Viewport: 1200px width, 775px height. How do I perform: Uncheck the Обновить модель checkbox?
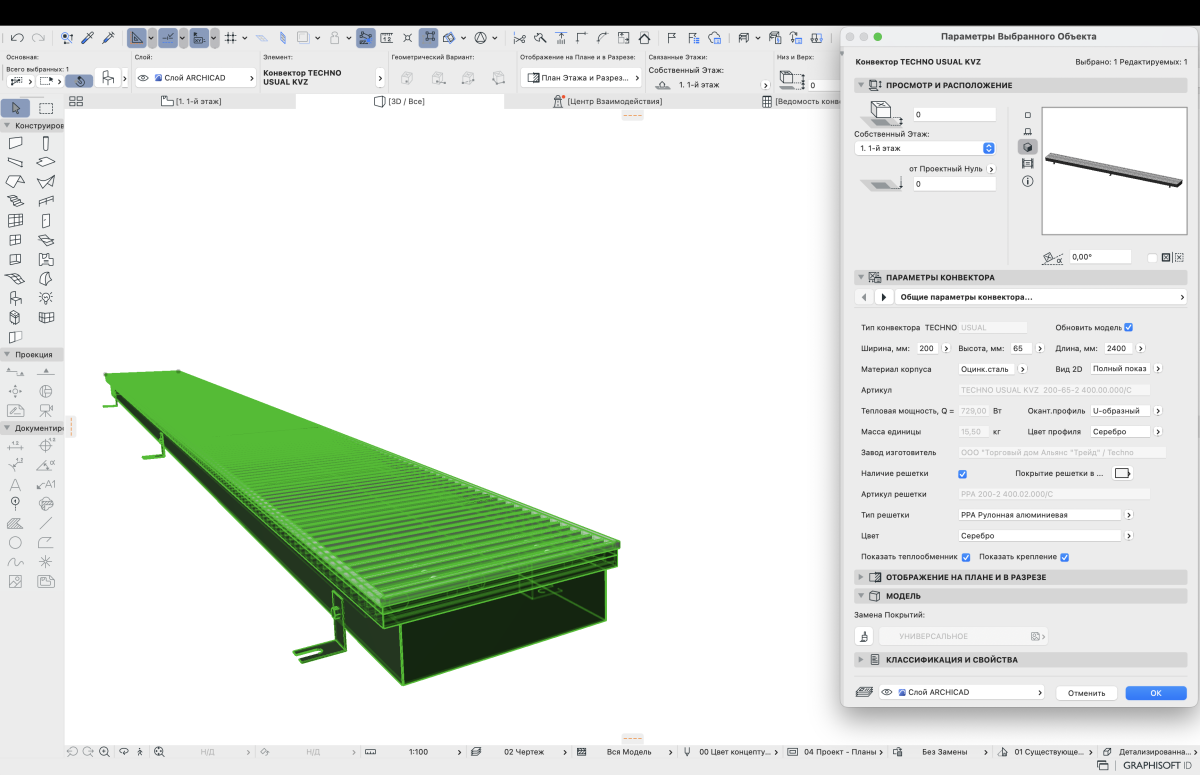click(1128, 327)
